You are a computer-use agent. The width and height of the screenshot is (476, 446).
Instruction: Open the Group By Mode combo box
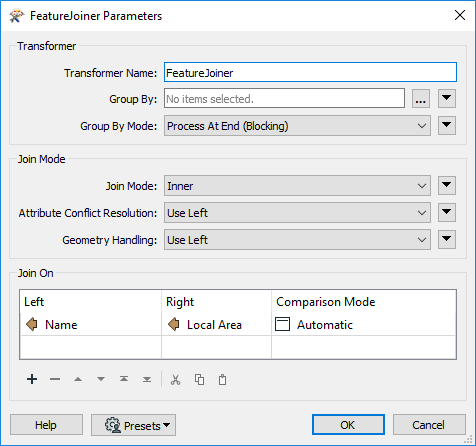point(297,126)
